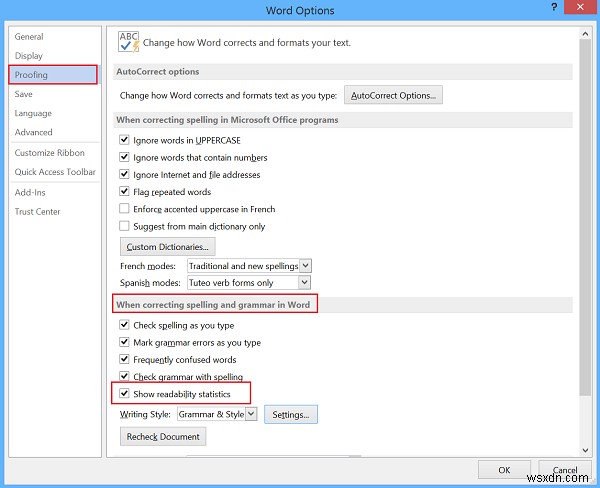Enable Suggest from main dictionary only
Image resolution: width=600 pixels, height=488 pixels.
(124, 225)
